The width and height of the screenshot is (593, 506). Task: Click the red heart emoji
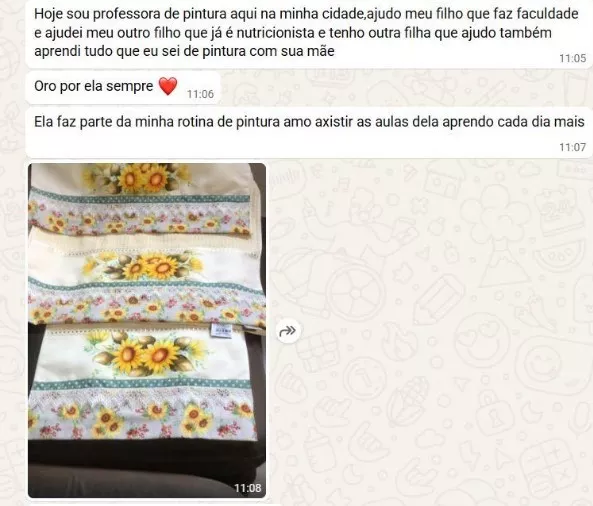168,86
